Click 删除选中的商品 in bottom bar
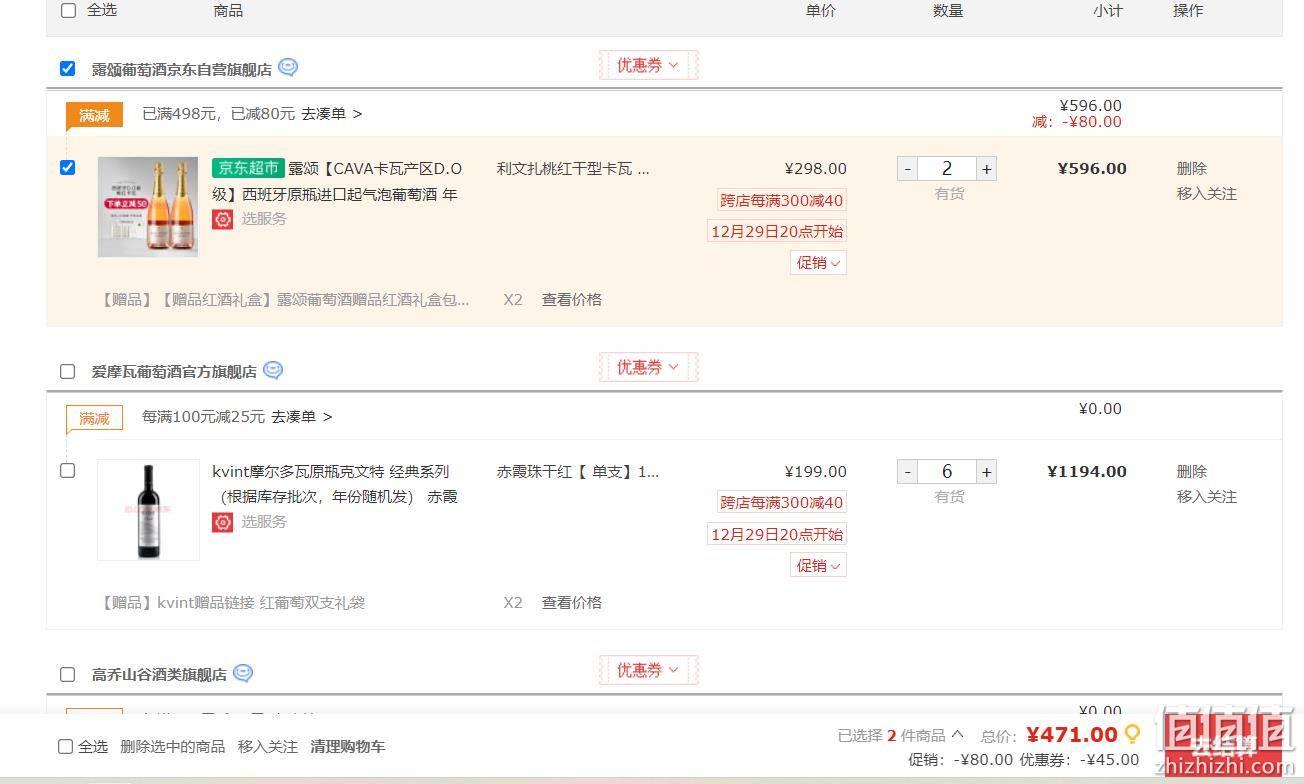Viewport: 1304px width, 784px height. [x=172, y=747]
